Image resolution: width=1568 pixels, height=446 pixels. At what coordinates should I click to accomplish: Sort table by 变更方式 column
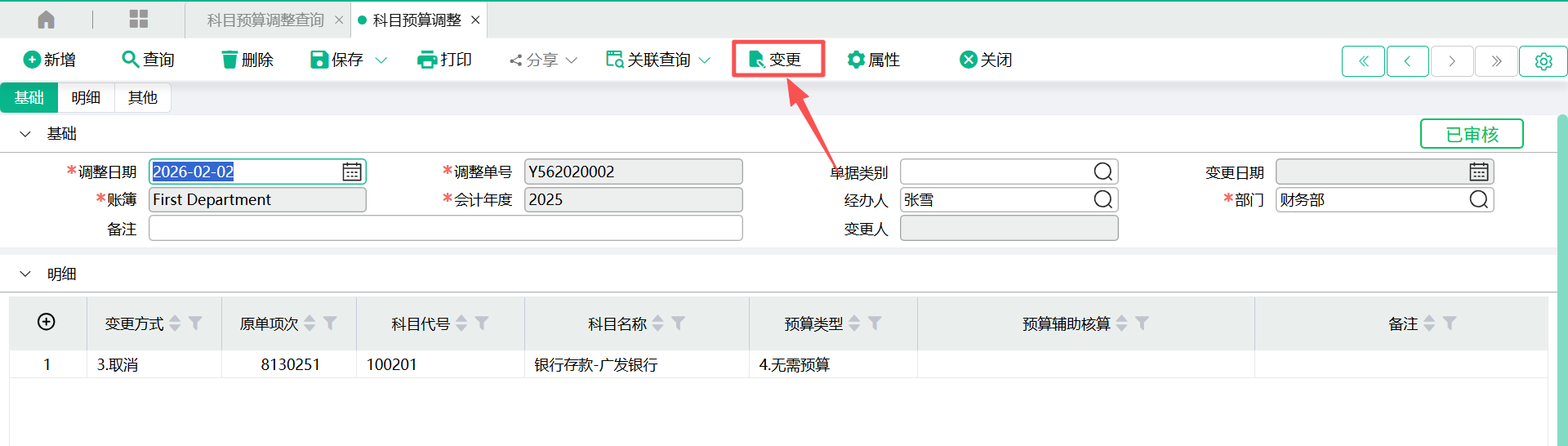tap(175, 323)
